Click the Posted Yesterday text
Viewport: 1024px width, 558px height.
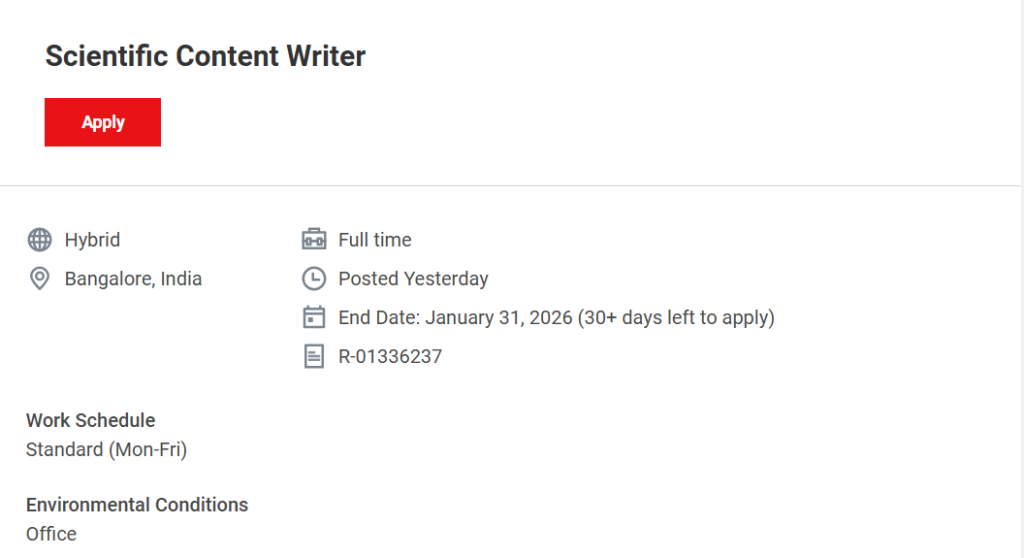[x=413, y=279]
